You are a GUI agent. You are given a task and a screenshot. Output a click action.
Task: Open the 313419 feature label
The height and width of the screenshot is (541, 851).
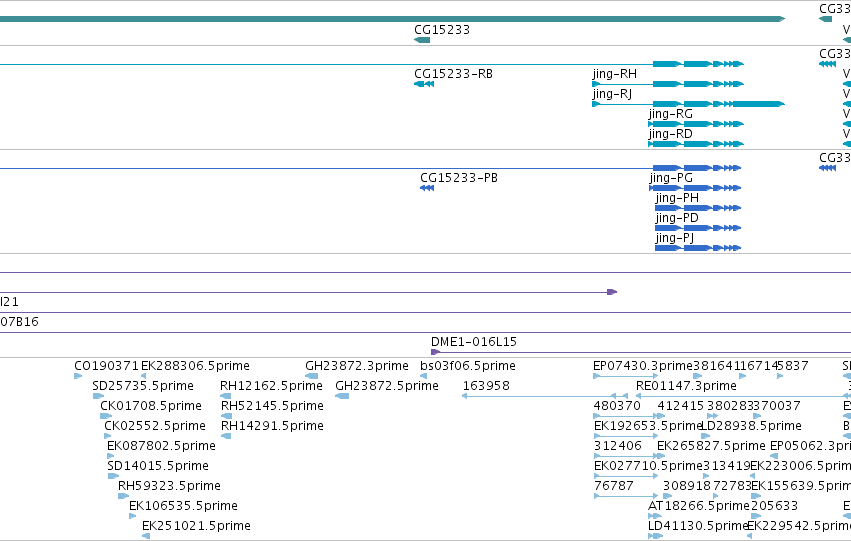click(x=727, y=466)
